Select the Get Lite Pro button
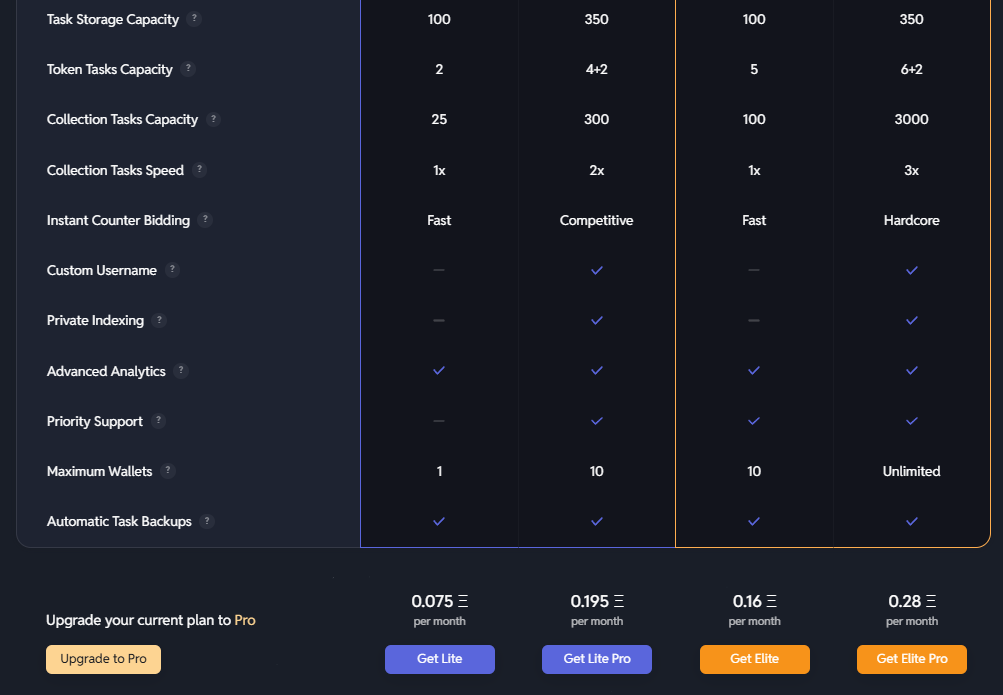The image size is (1003, 695). (597, 659)
